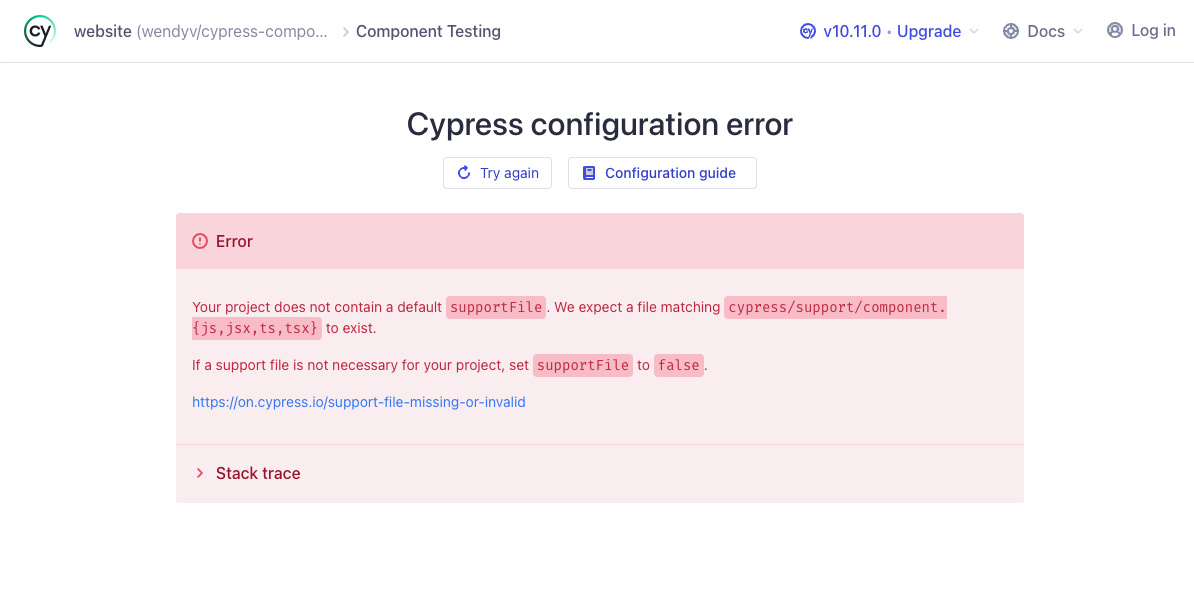Open support-file-missing-or-invalid link
This screenshot has height=599, width=1194.
pyautogui.click(x=359, y=402)
